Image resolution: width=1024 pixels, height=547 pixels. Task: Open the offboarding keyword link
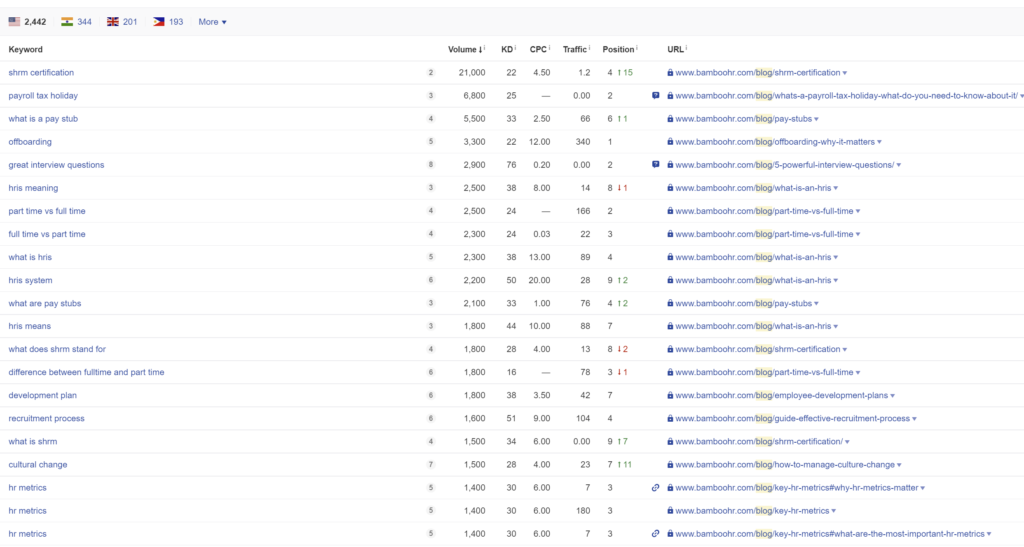[30, 142]
